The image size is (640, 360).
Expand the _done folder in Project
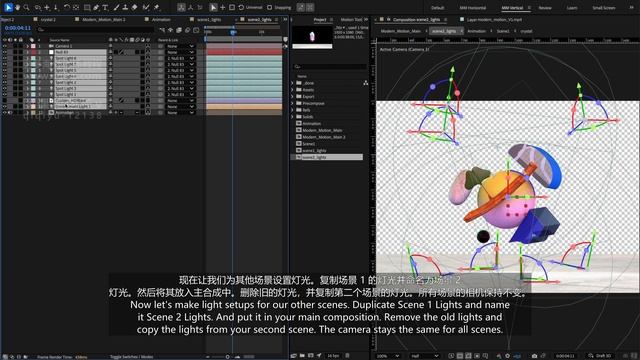coord(292,83)
